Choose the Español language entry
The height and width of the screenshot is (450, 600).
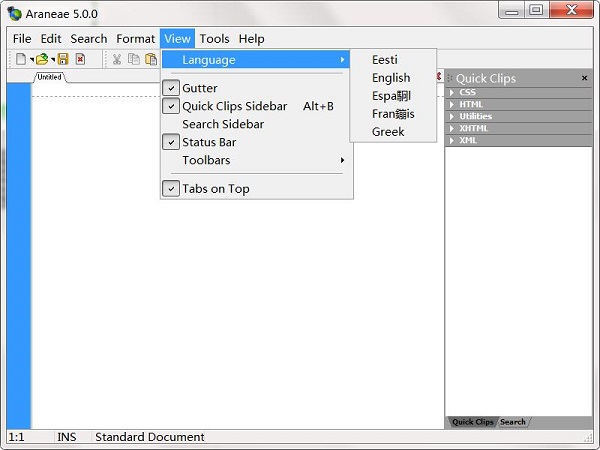[x=393, y=96]
